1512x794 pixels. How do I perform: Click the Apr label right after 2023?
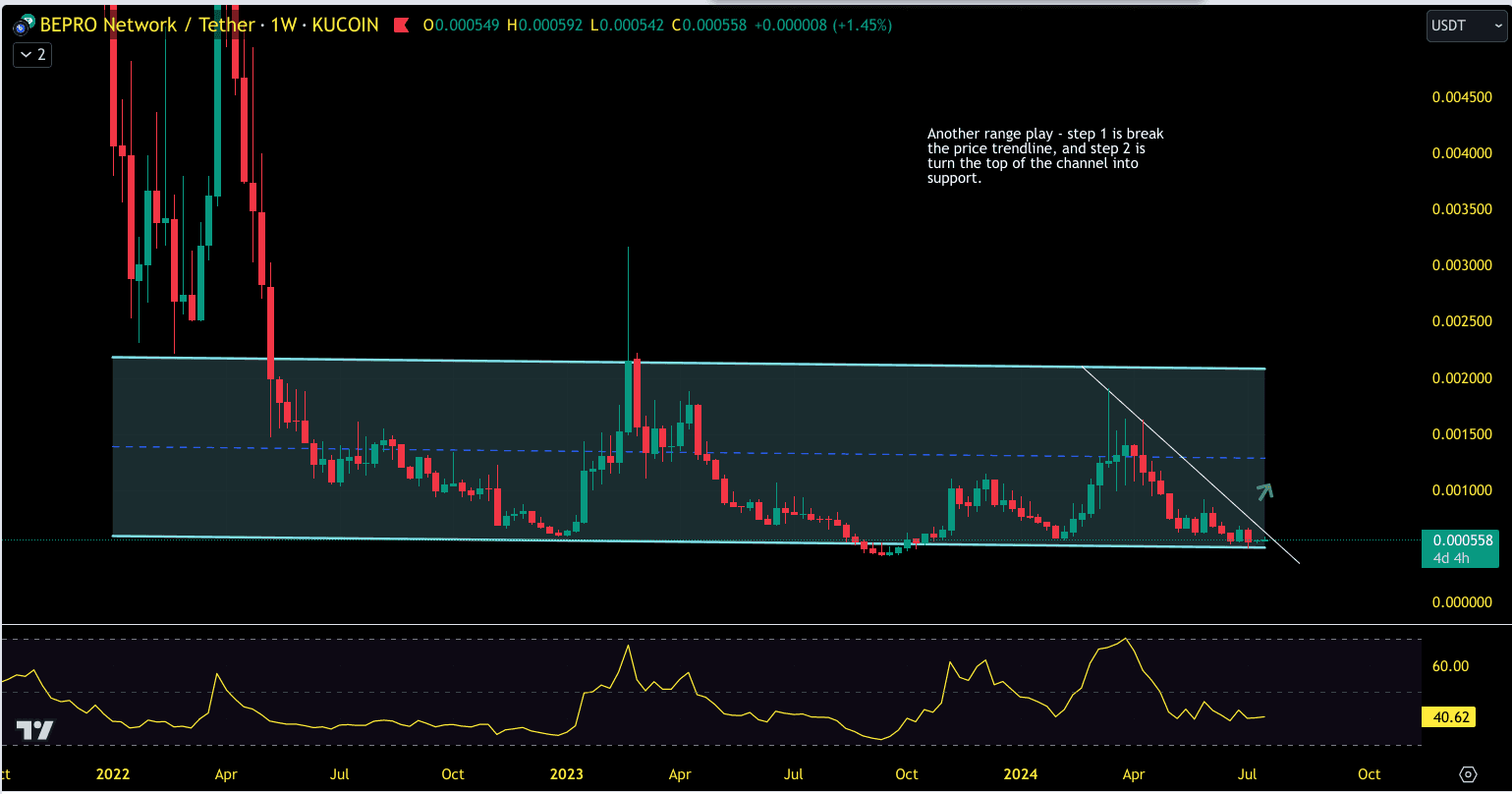[680, 774]
